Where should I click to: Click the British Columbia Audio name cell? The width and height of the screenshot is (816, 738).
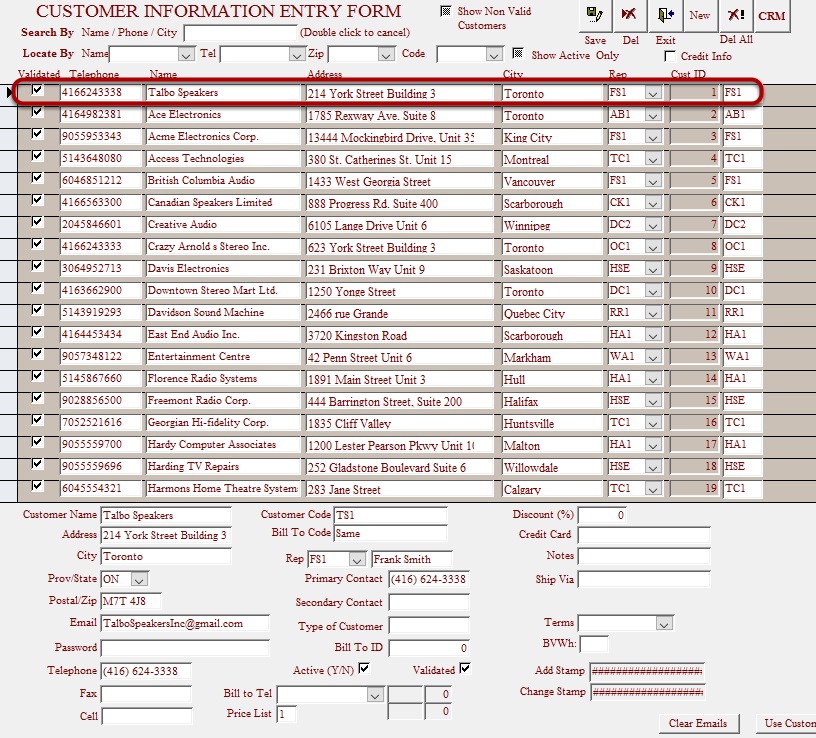pyautogui.click(x=223, y=181)
